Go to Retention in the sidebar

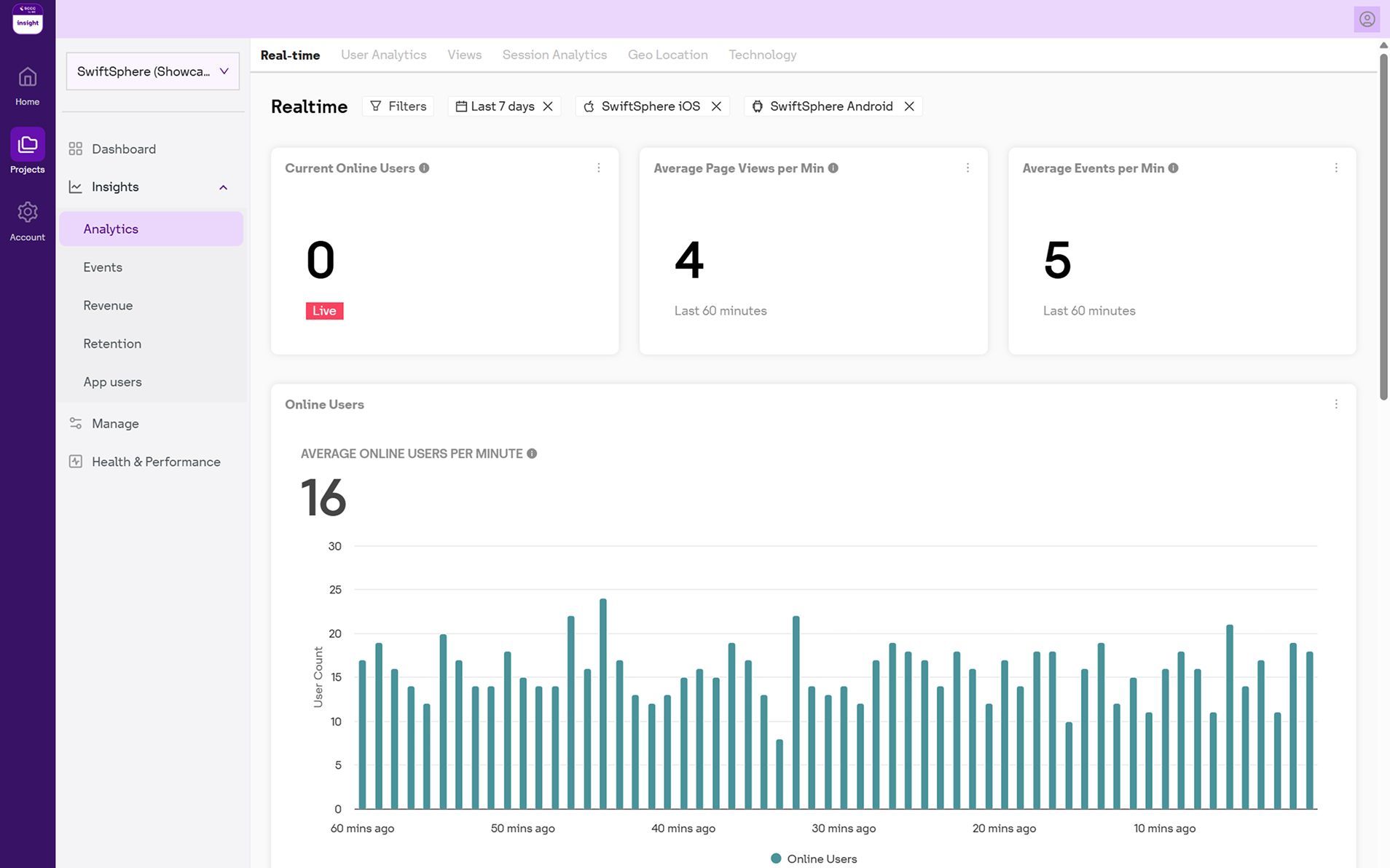click(112, 344)
